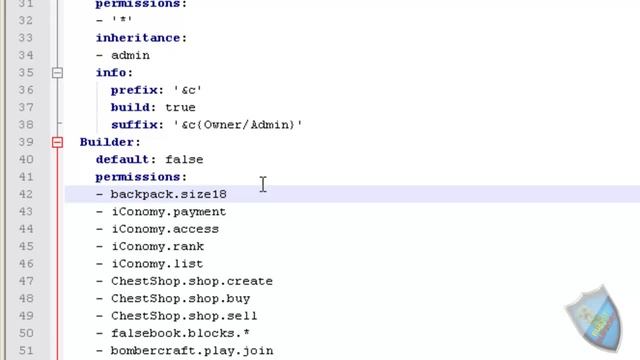640x360 pixels.
Task: Click the 'iConomy.list' entry
Action: 157,263
